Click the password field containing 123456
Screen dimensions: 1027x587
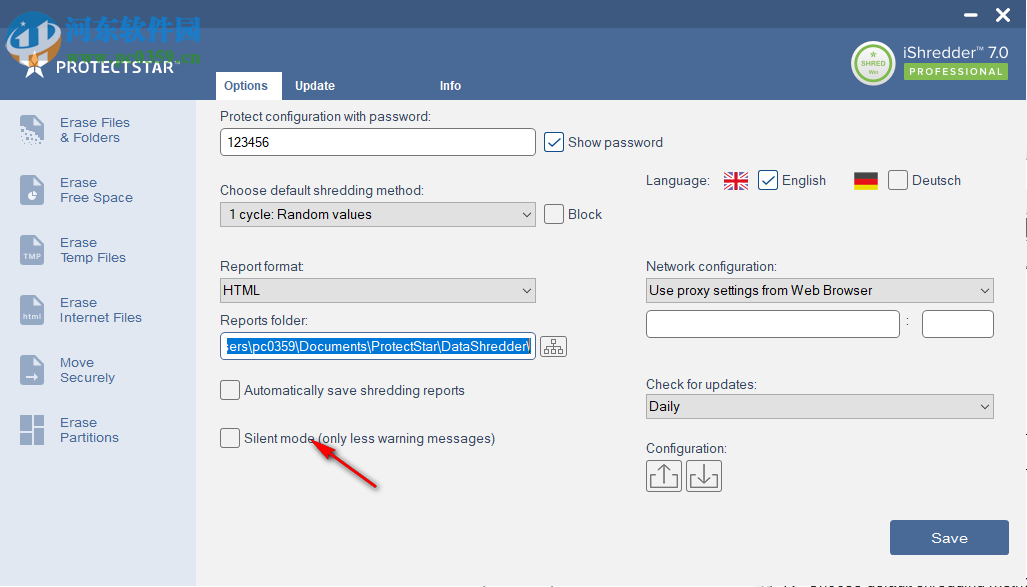tap(378, 142)
